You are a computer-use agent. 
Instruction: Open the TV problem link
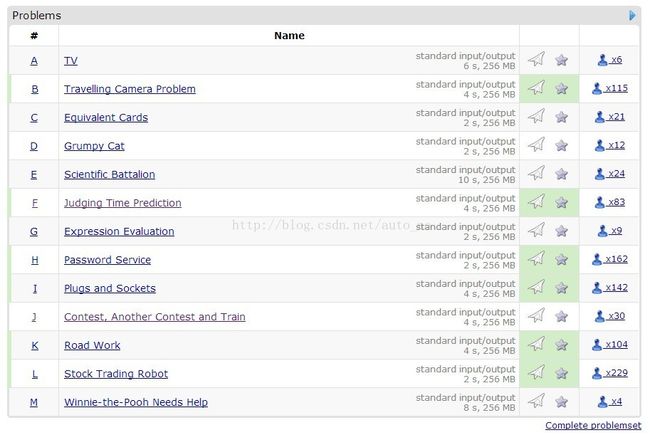70,61
